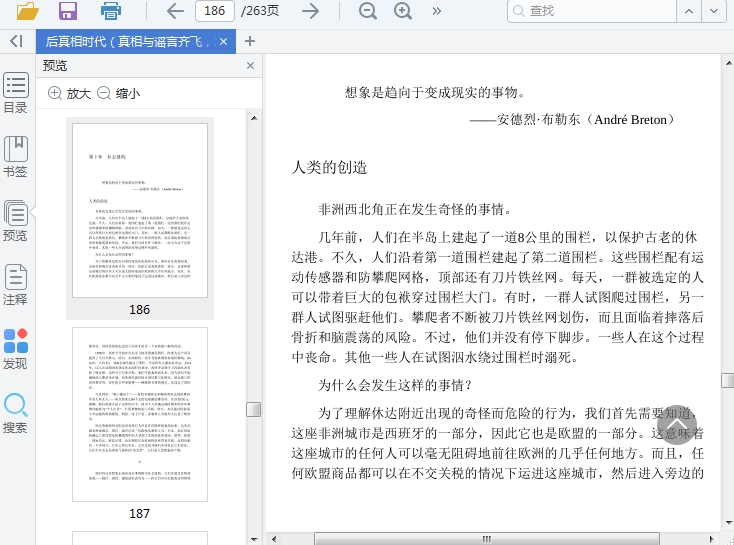Click the attribution text André Breton
The width and height of the screenshot is (734, 545).
click(630, 119)
